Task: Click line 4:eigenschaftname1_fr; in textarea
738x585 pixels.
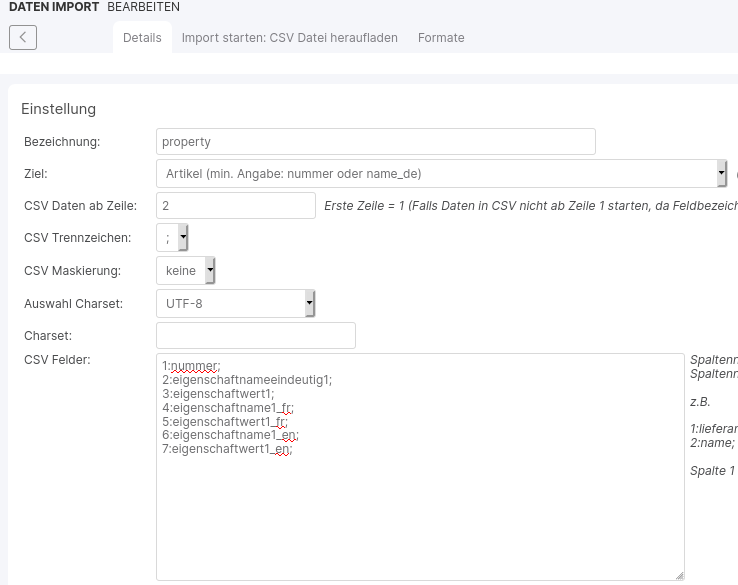Action: 228,408
